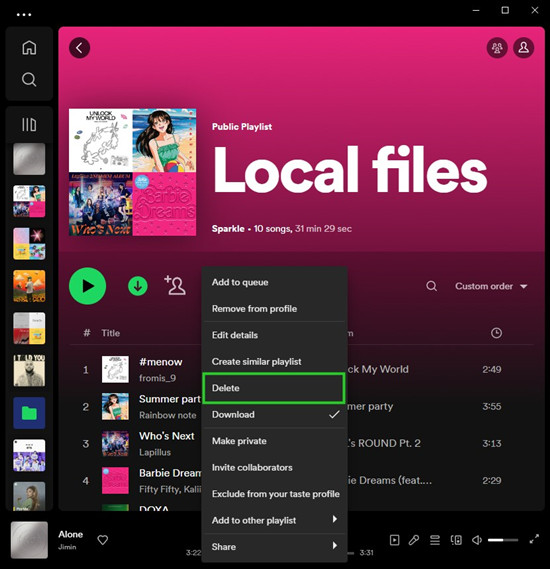Select the 2:49 duration of #menow
550x569 pixels.
click(492, 369)
